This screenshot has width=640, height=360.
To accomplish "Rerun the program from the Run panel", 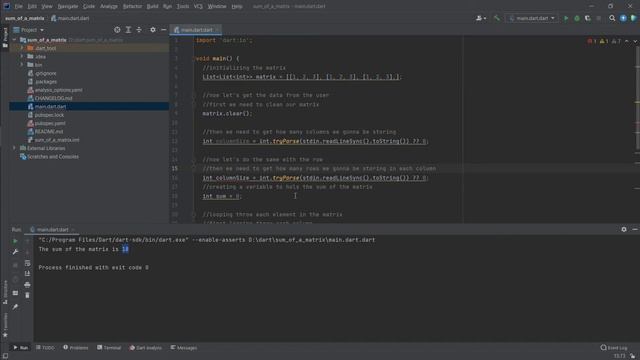I will [15, 241].
